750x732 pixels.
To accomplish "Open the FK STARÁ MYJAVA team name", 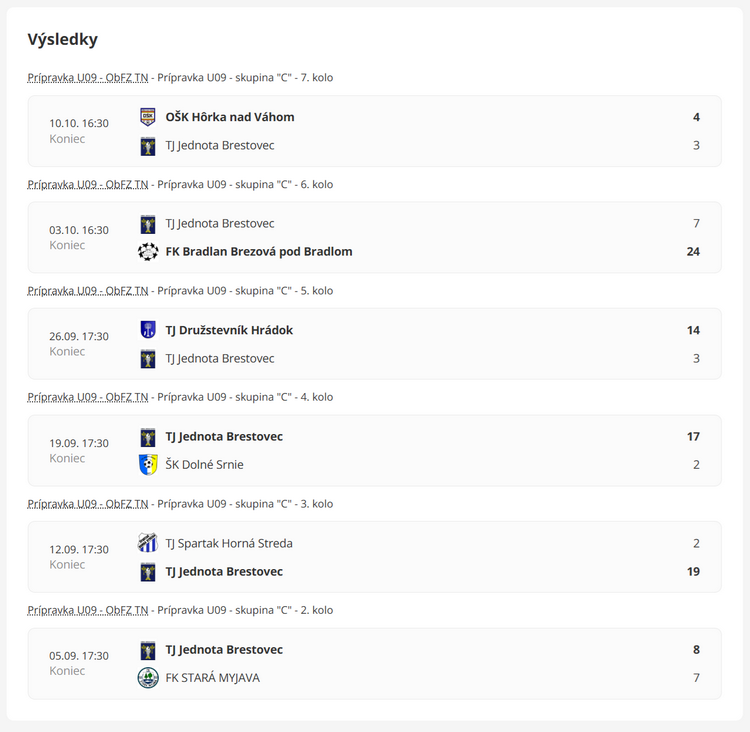I will (x=212, y=678).
